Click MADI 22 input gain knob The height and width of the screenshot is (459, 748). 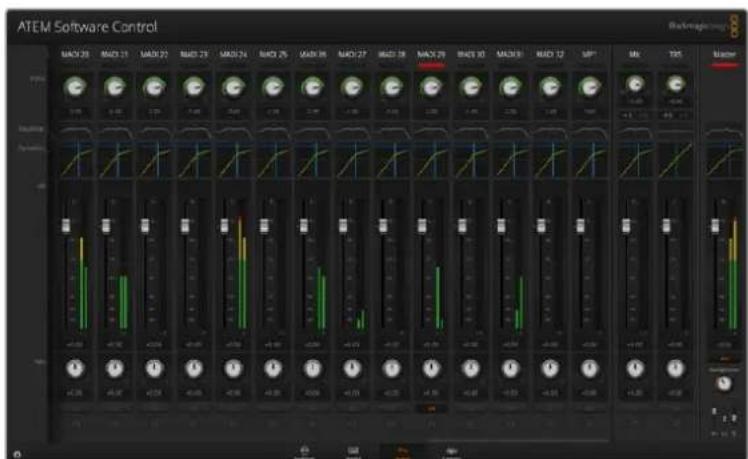(154, 87)
